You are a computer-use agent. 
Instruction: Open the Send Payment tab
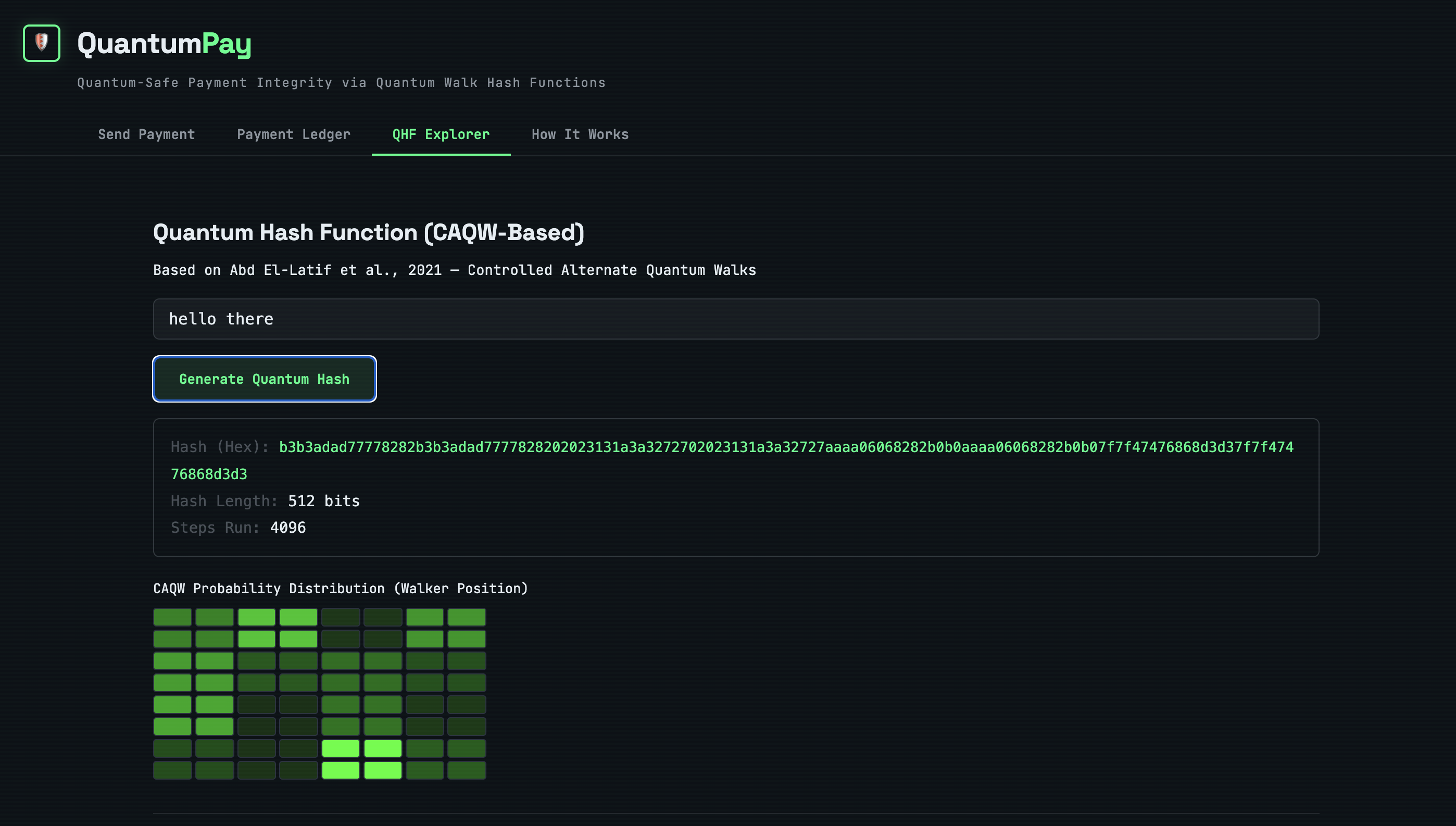pos(146,134)
